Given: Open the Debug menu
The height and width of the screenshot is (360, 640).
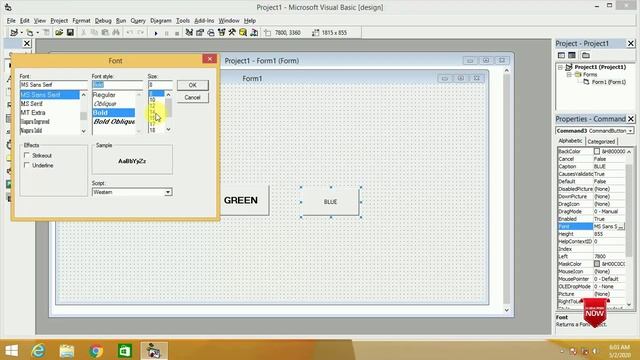Looking at the screenshot, I should click(103, 20).
